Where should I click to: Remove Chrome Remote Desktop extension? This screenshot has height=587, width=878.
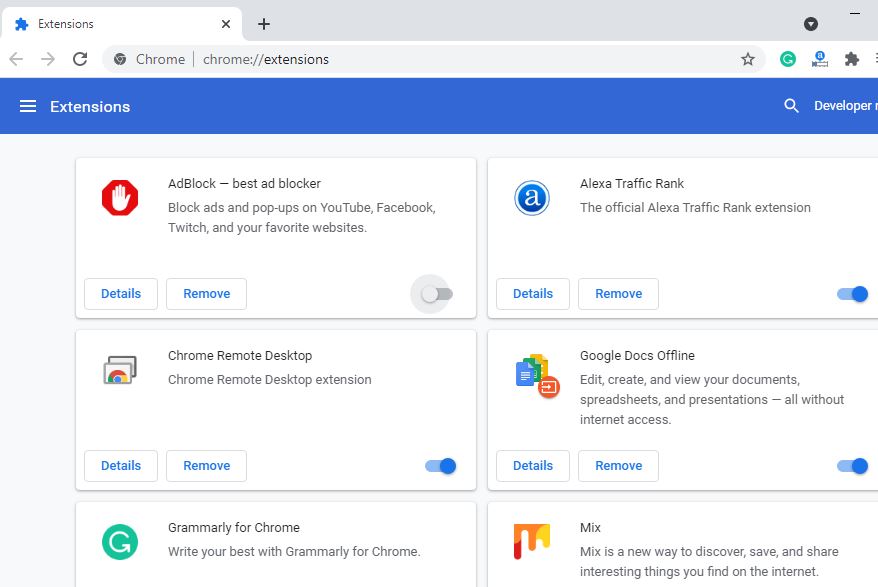207,465
